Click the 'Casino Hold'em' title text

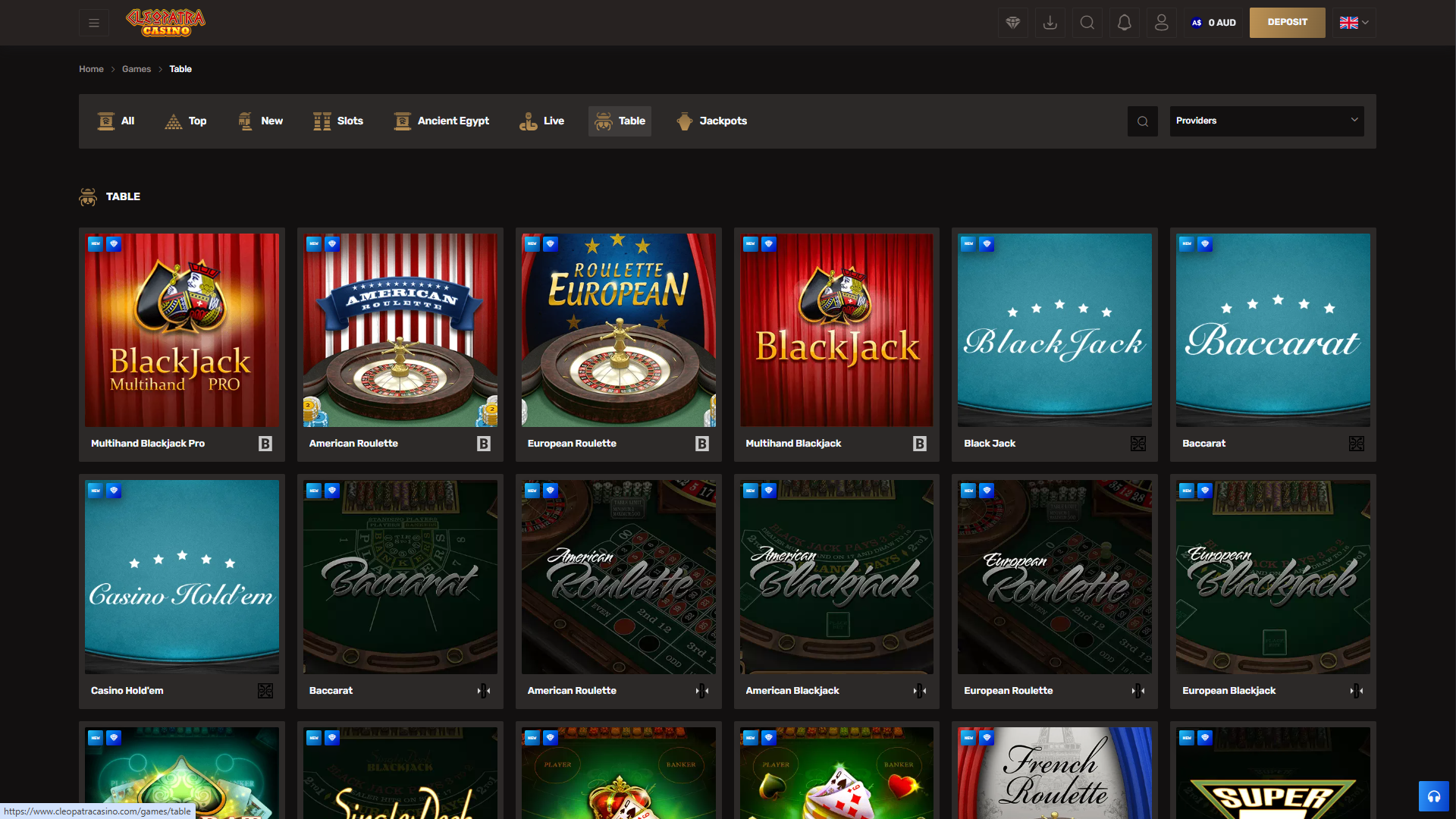pyautogui.click(x=127, y=691)
